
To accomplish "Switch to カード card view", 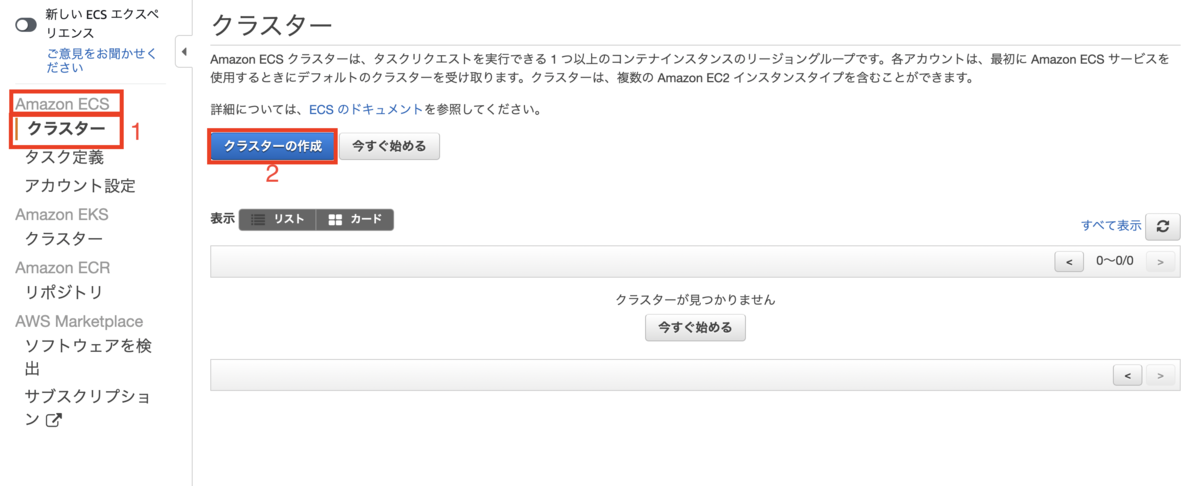I will pos(355,220).
